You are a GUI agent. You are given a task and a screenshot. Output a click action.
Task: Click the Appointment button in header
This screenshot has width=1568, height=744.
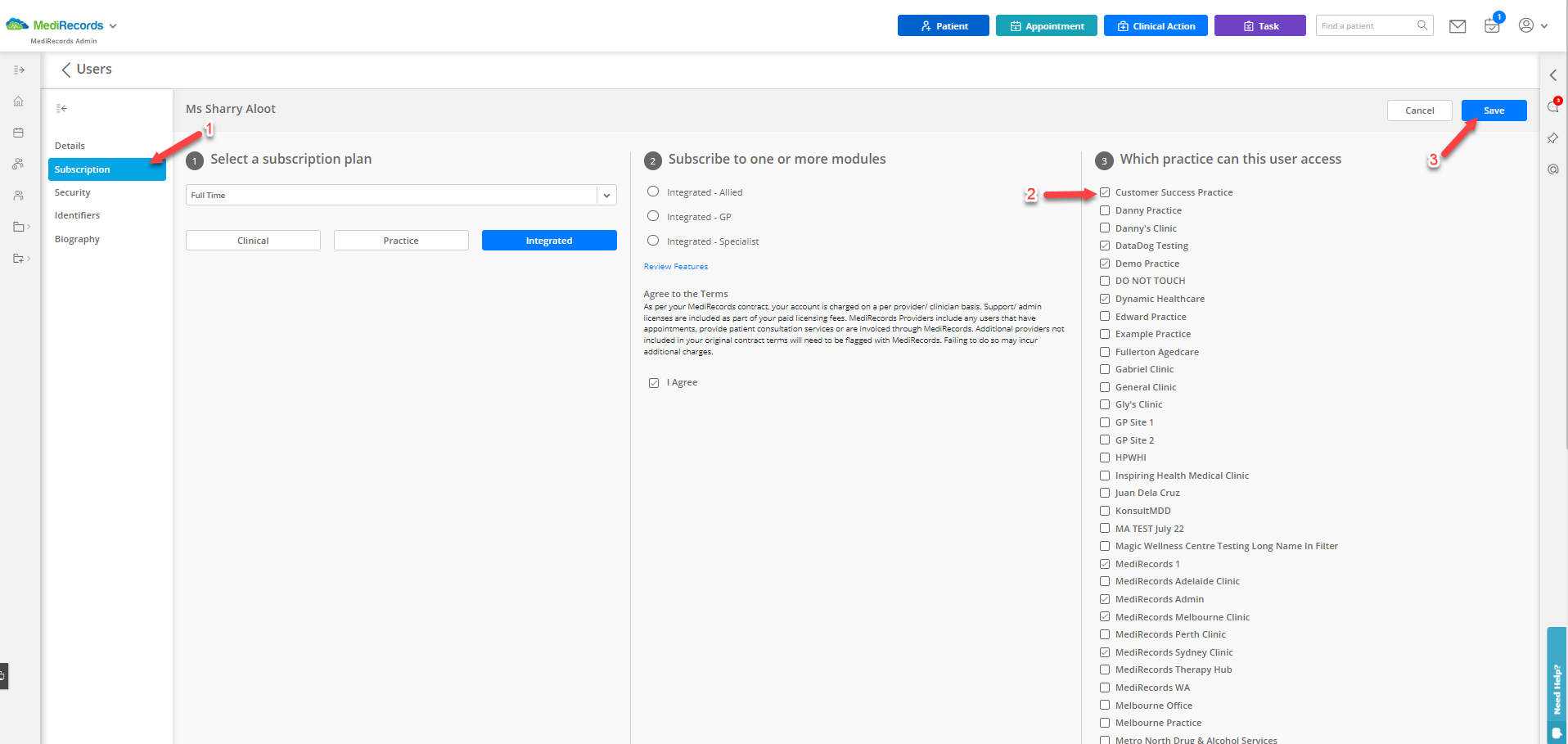pyautogui.click(x=1046, y=26)
